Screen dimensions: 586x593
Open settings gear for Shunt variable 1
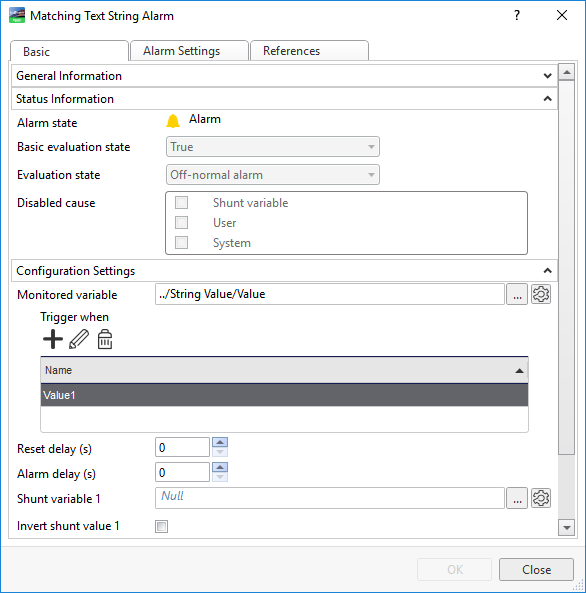[x=541, y=498]
